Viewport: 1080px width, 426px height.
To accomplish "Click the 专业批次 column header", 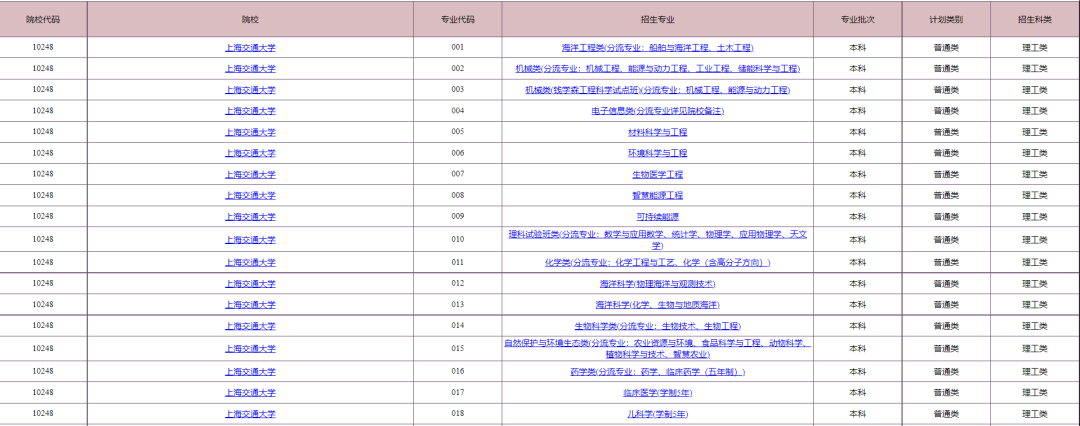I will 858,19.
